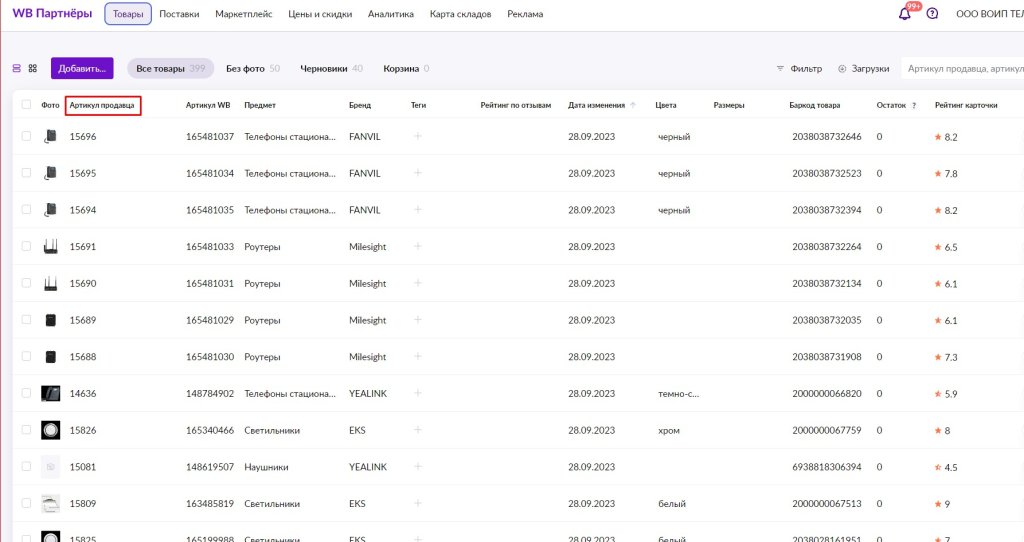Switch to list view layout icon

tap(16, 69)
